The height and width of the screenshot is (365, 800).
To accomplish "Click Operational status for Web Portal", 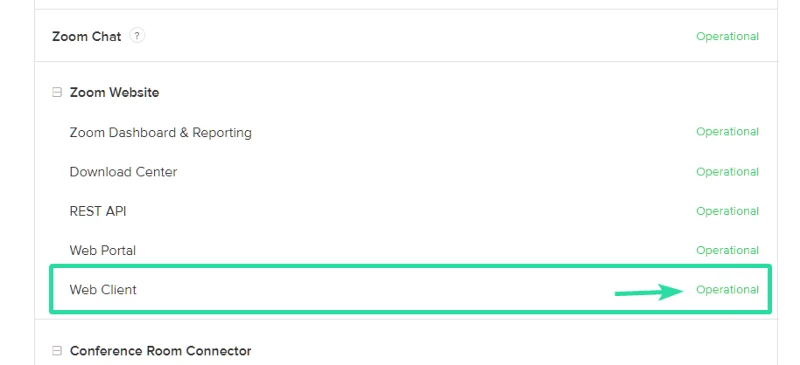I will [x=728, y=251].
